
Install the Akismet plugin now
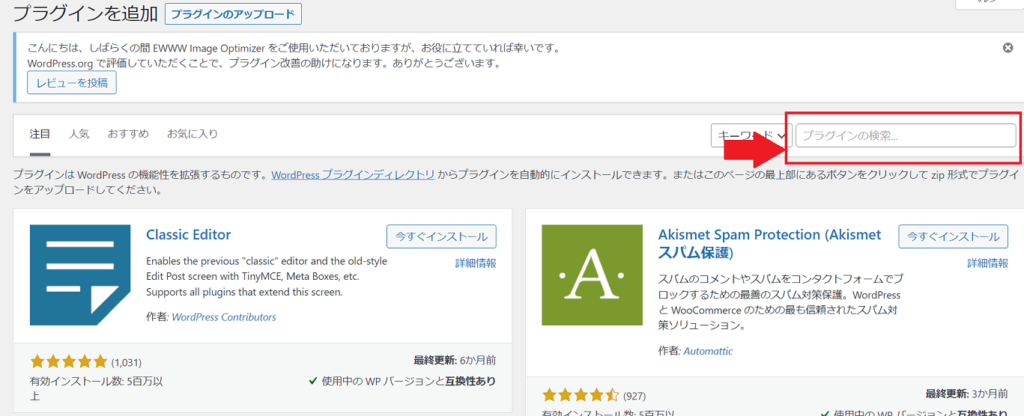[953, 236]
